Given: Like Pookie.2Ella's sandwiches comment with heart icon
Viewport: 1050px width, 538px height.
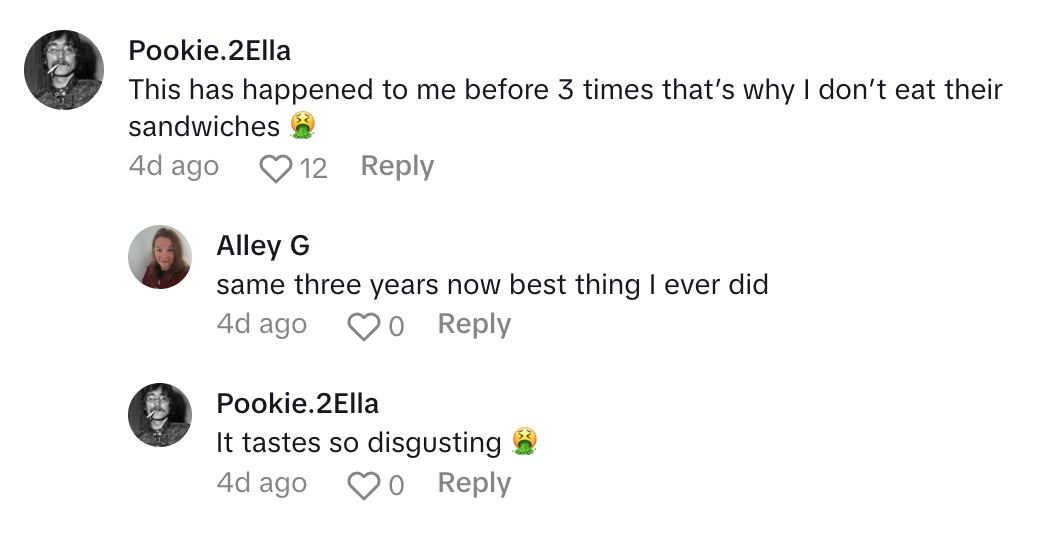Looking at the screenshot, I should point(274,167).
